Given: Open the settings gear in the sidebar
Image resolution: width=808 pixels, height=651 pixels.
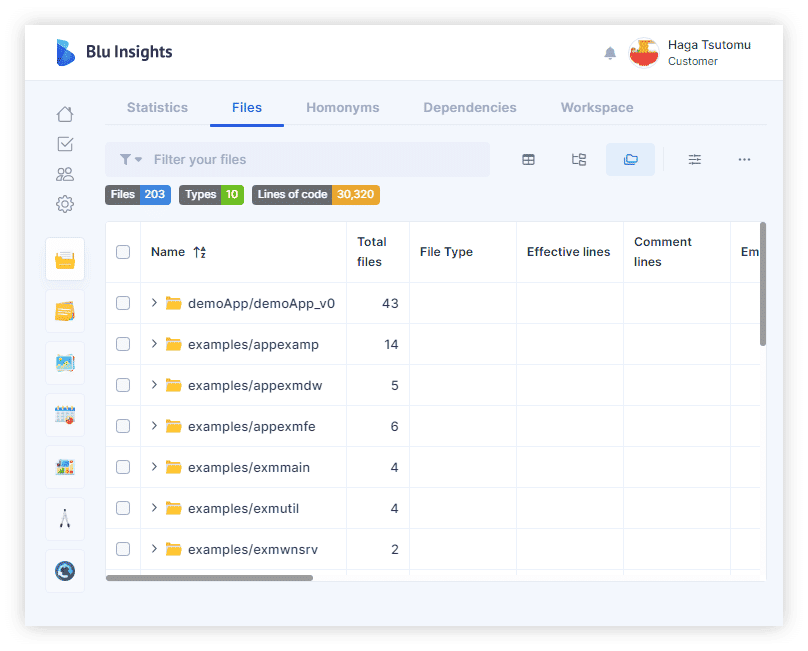Looking at the screenshot, I should click(65, 204).
